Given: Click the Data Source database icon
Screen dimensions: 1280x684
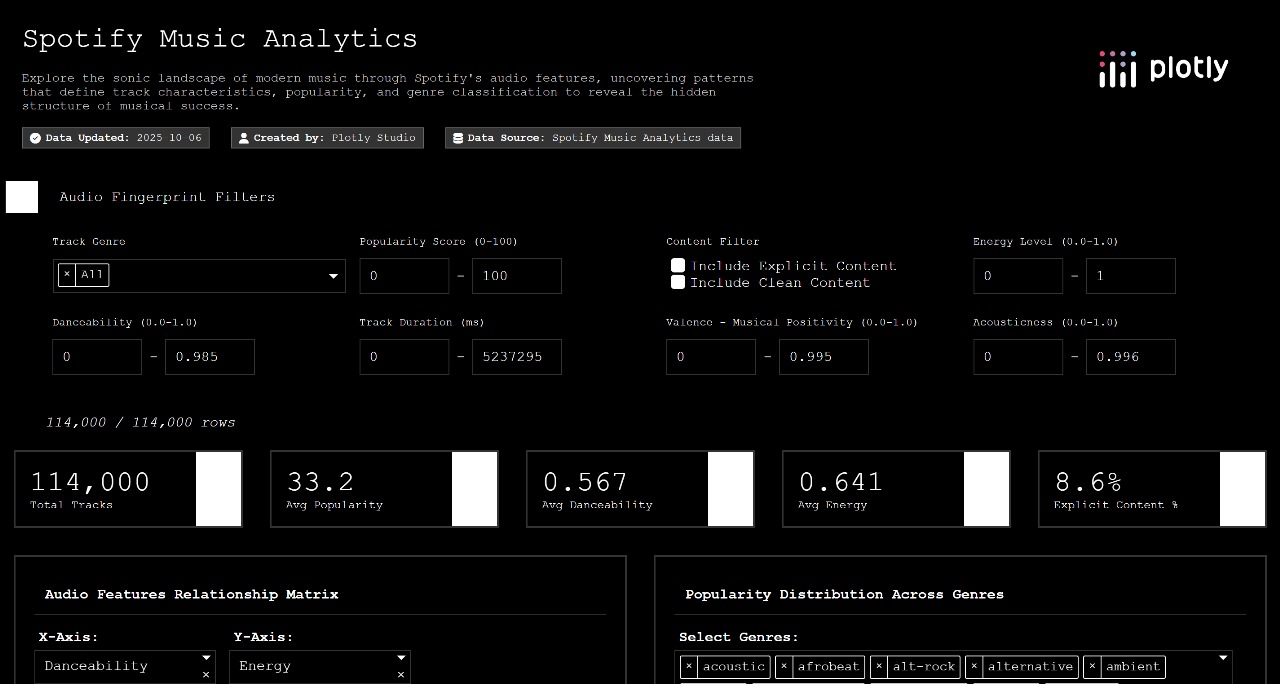Looking at the screenshot, I should coord(458,138).
